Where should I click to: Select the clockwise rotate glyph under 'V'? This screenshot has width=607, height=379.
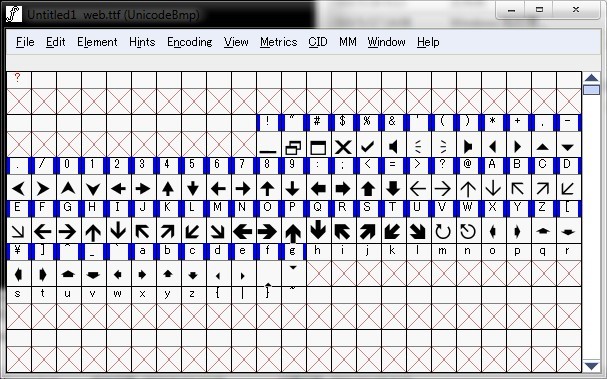click(x=443, y=230)
